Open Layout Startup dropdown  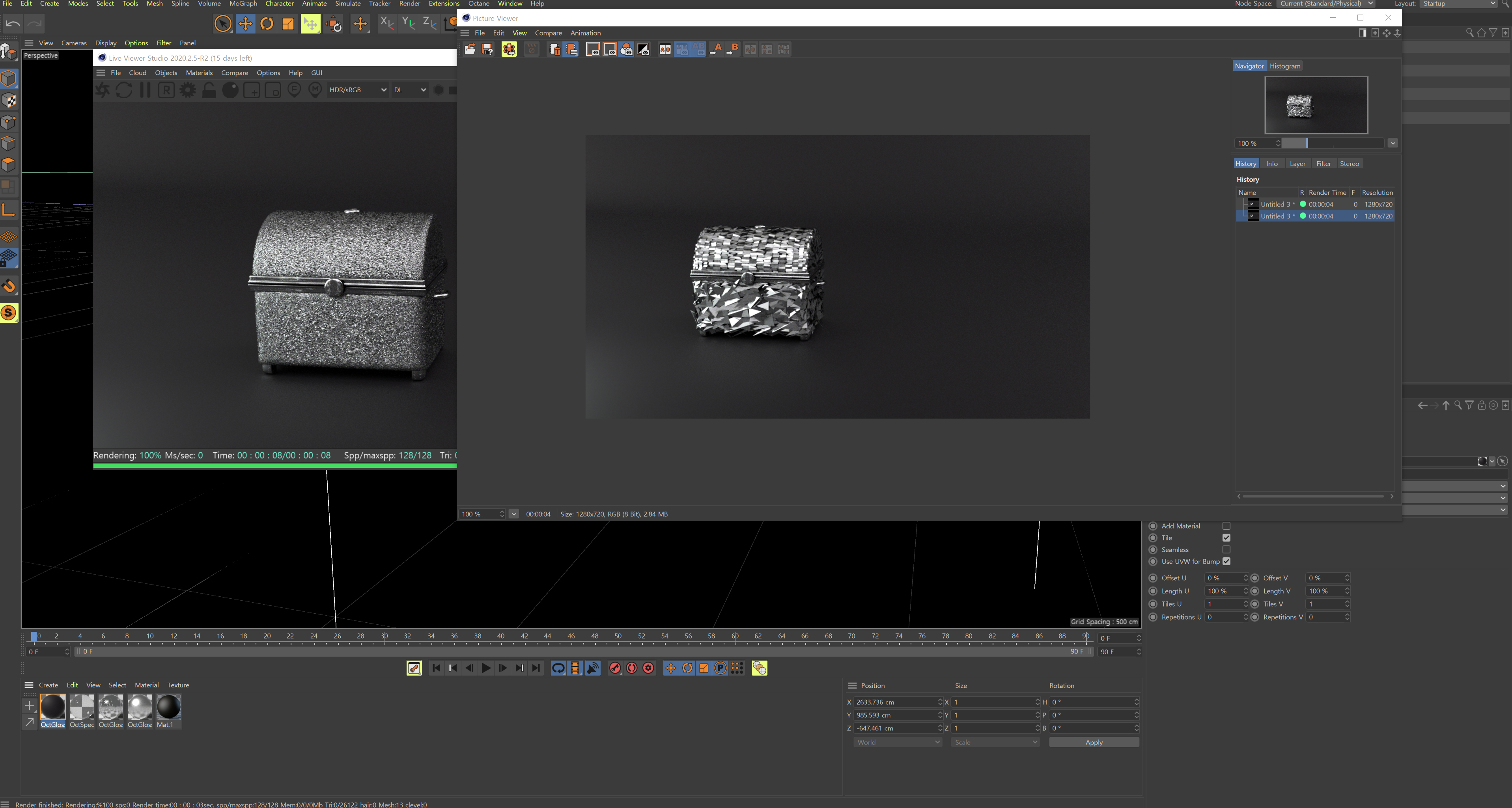click(x=1459, y=4)
